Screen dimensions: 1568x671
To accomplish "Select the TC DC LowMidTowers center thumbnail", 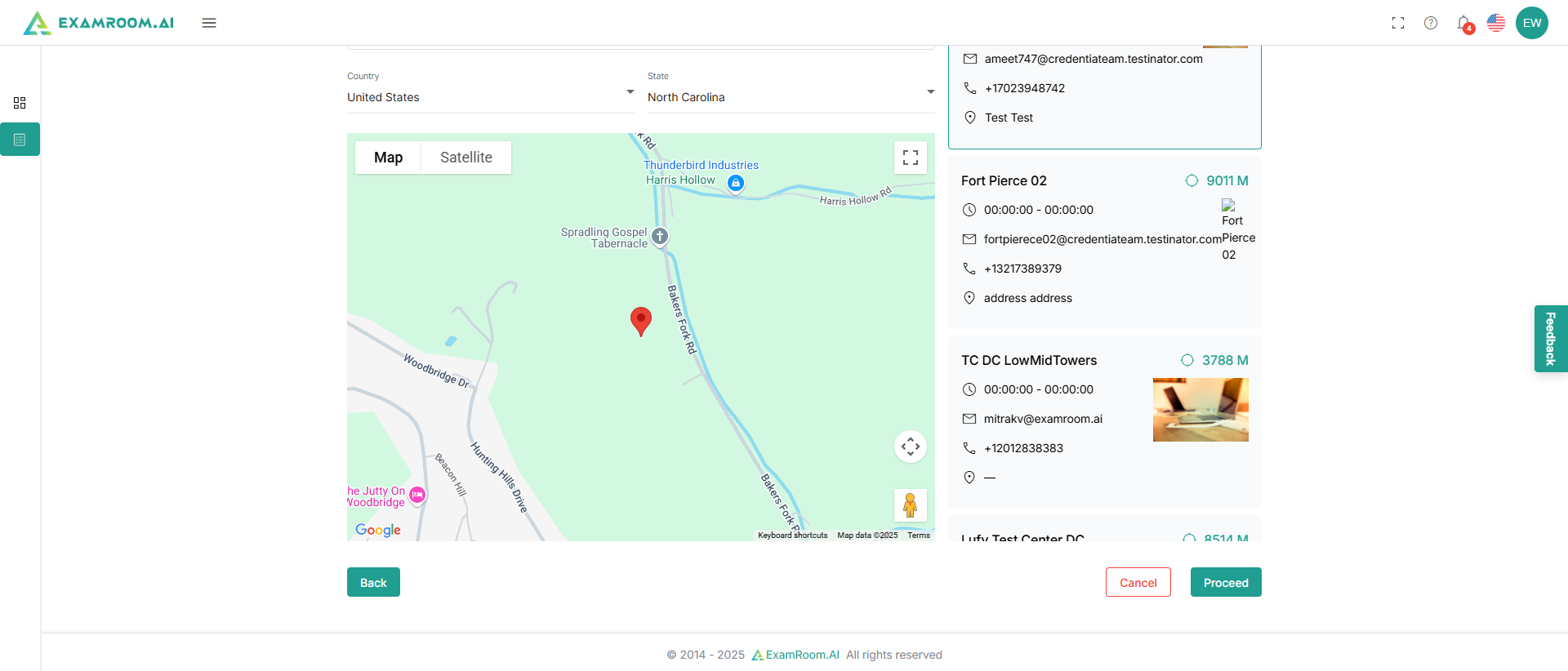I will tap(1200, 410).
